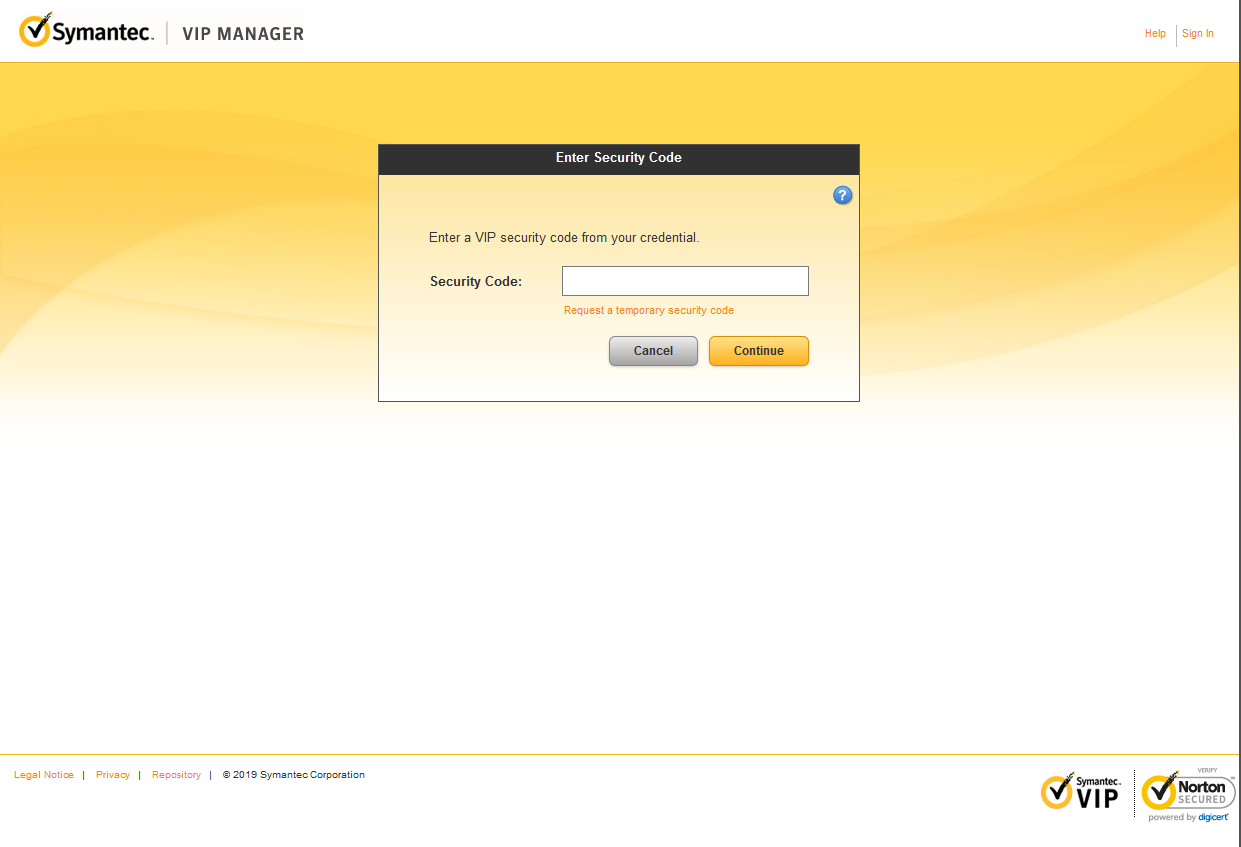
Task: Open the Legal Notice footer link
Action: click(x=44, y=775)
